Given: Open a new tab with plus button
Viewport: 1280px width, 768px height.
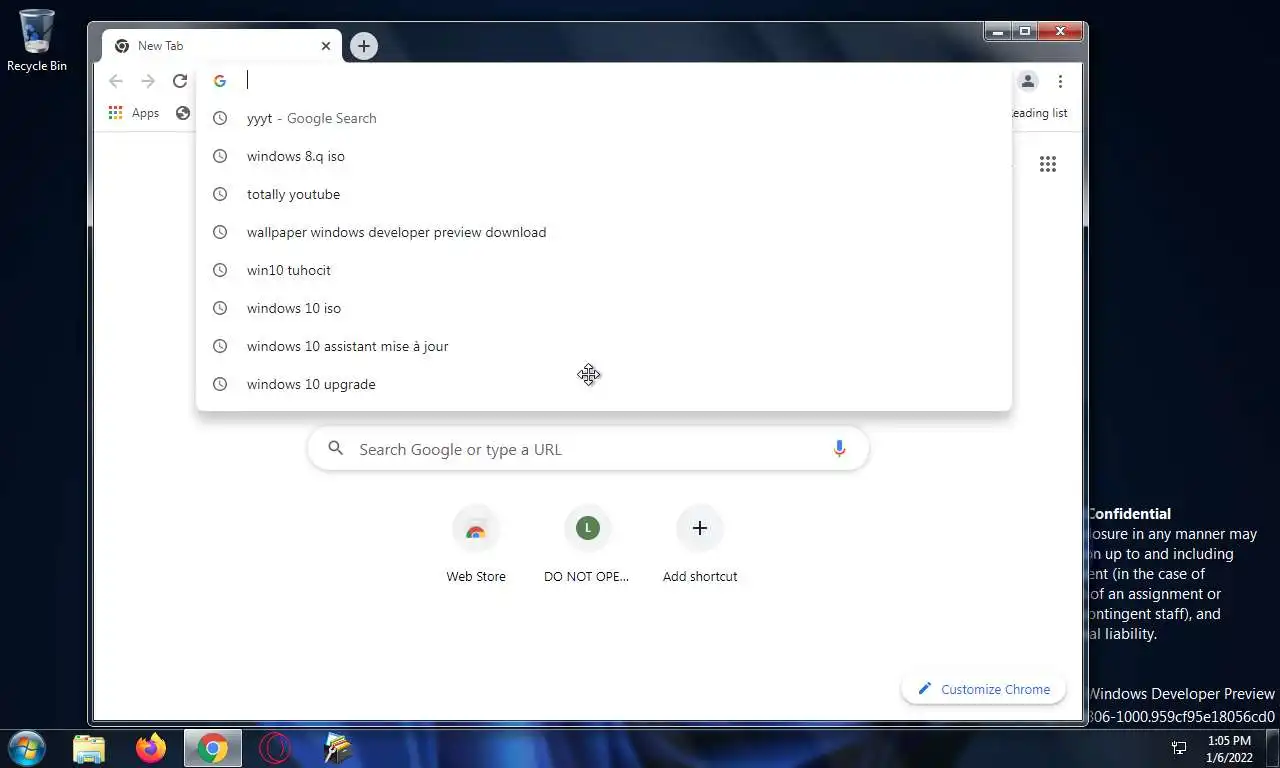Looking at the screenshot, I should pyautogui.click(x=364, y=46).
